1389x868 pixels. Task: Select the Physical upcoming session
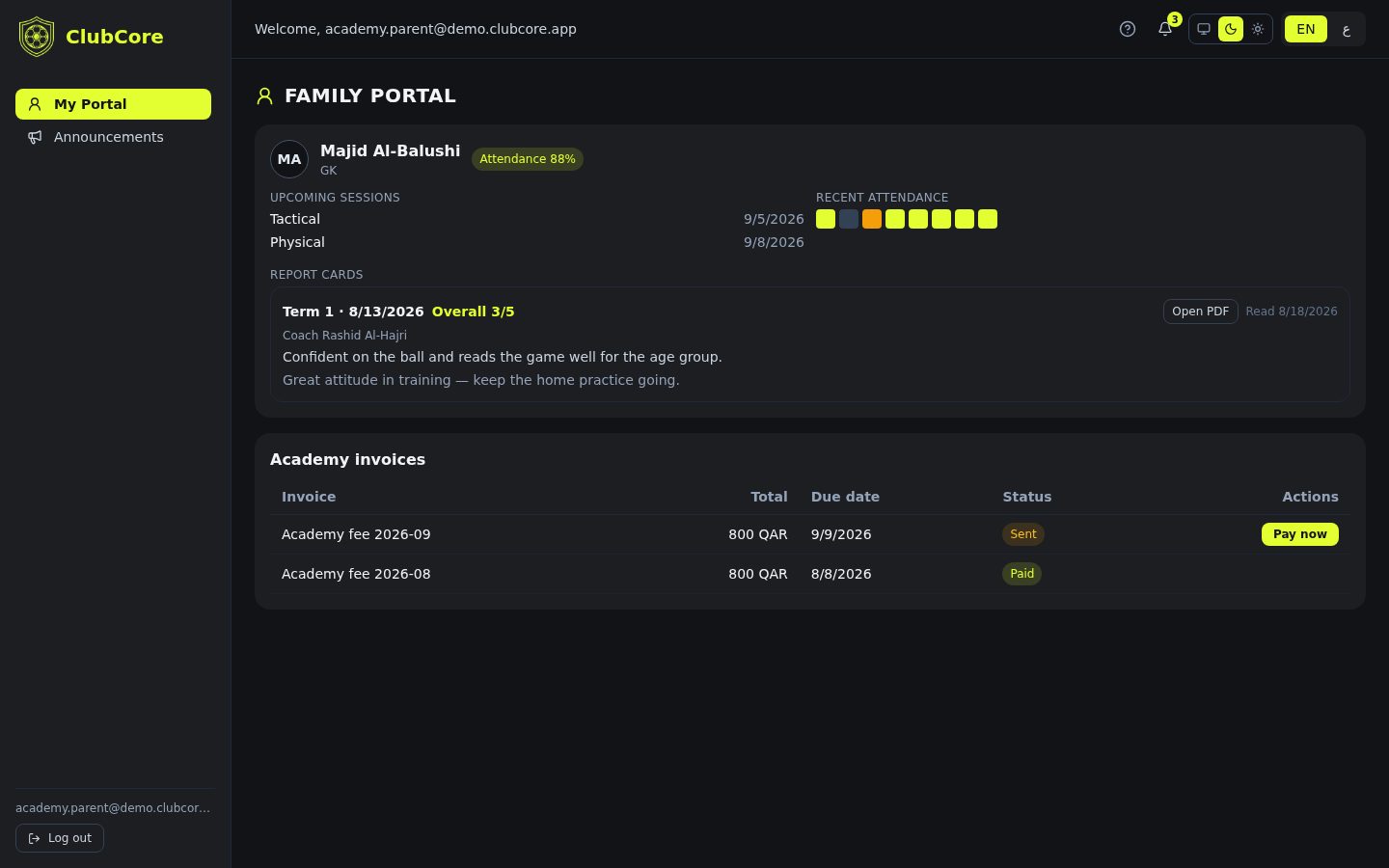297,242
